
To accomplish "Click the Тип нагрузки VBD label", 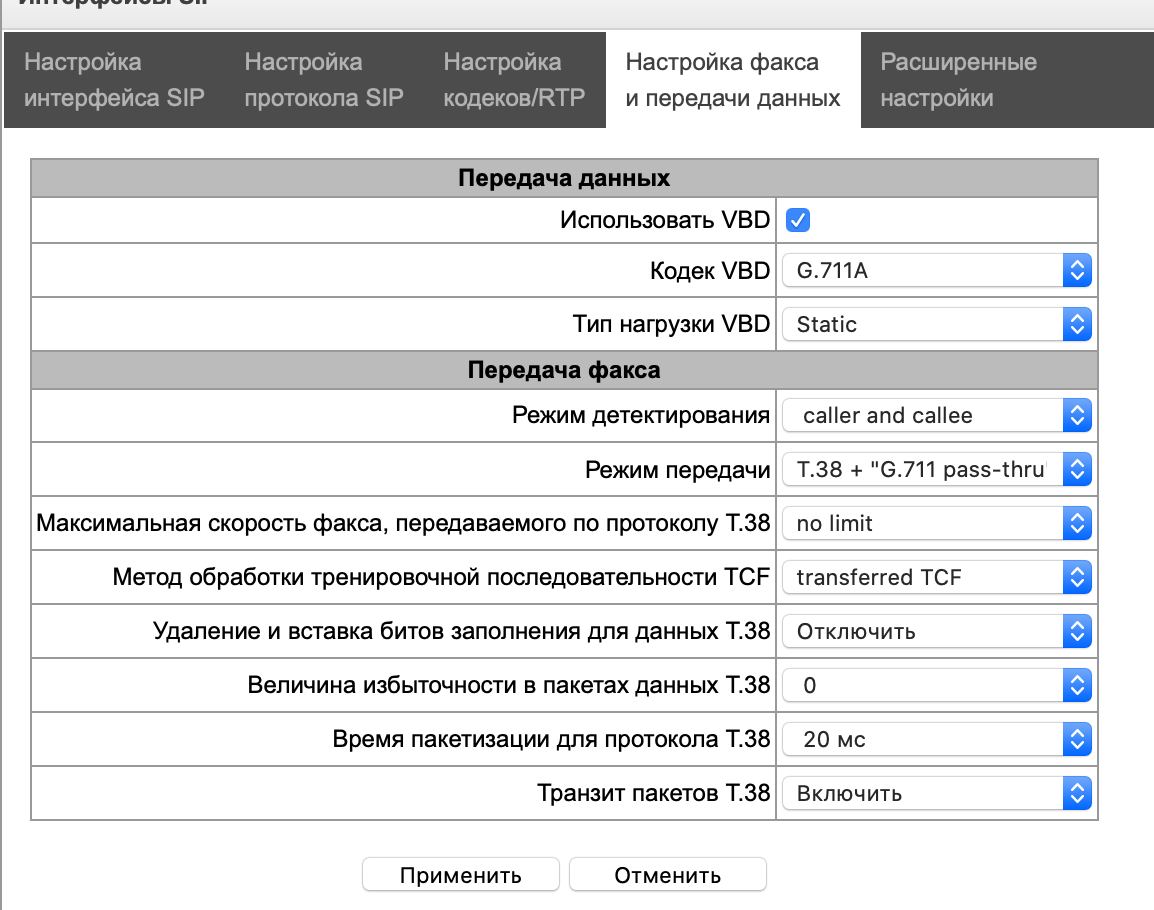I will point(671,324).
